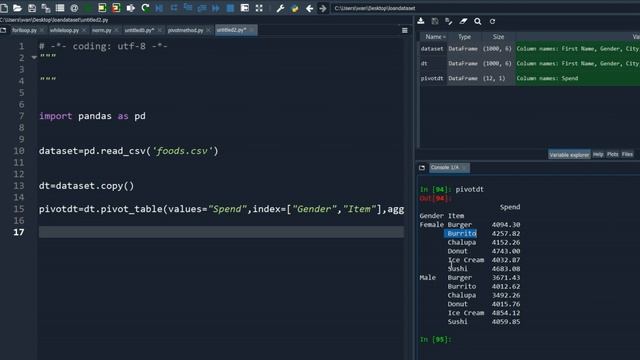Viewport: 640px width, 360px height.
Task: Switch to norm.py tab
Action: click(x=101, y=30)
